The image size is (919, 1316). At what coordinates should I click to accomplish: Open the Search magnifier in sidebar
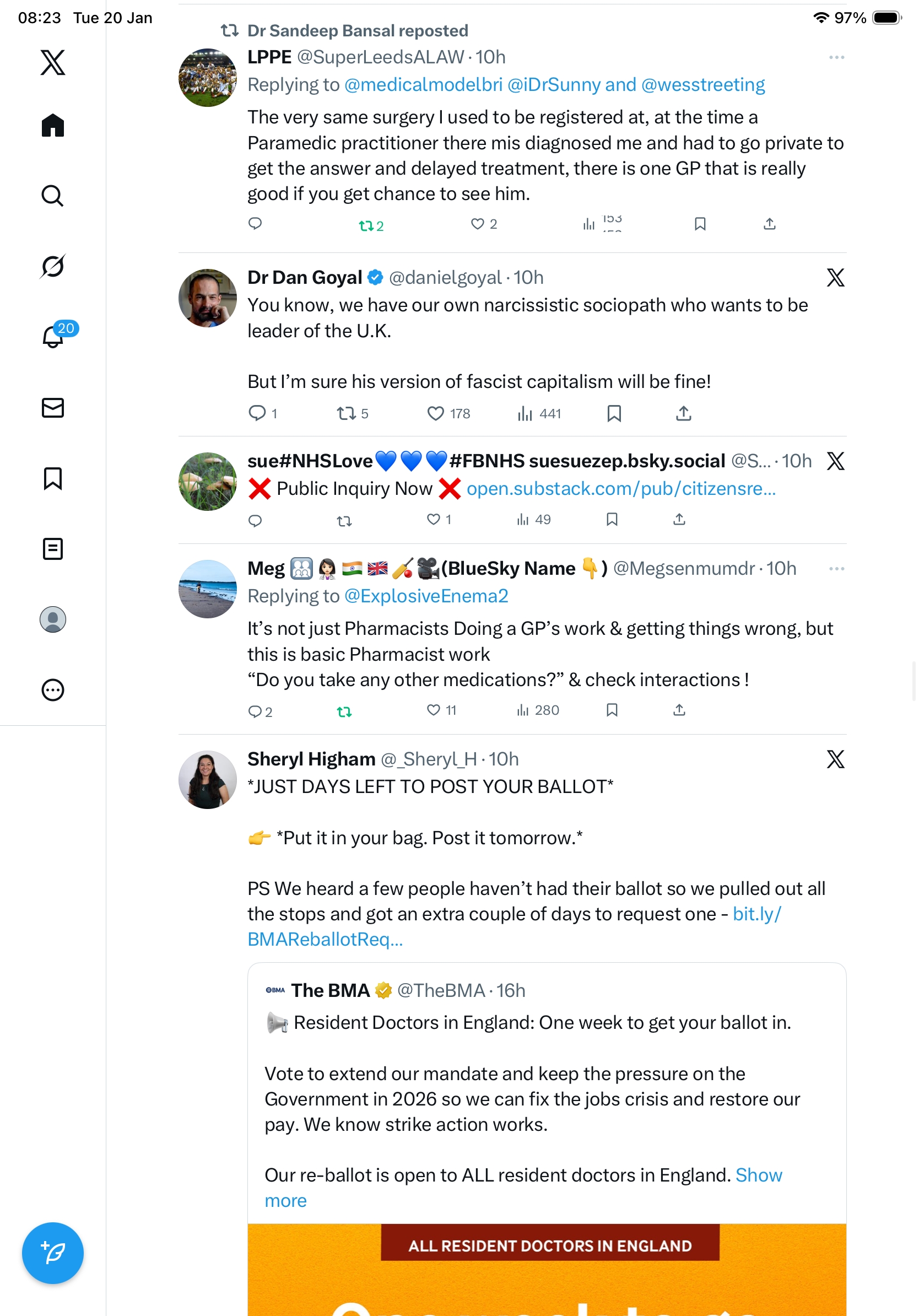click(53, 196)
